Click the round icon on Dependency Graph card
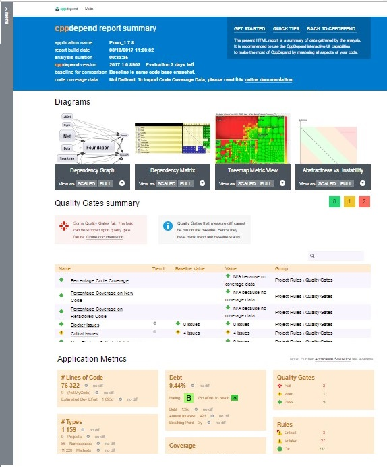Viewport: 387px width, 467px height. coord(122,183)
